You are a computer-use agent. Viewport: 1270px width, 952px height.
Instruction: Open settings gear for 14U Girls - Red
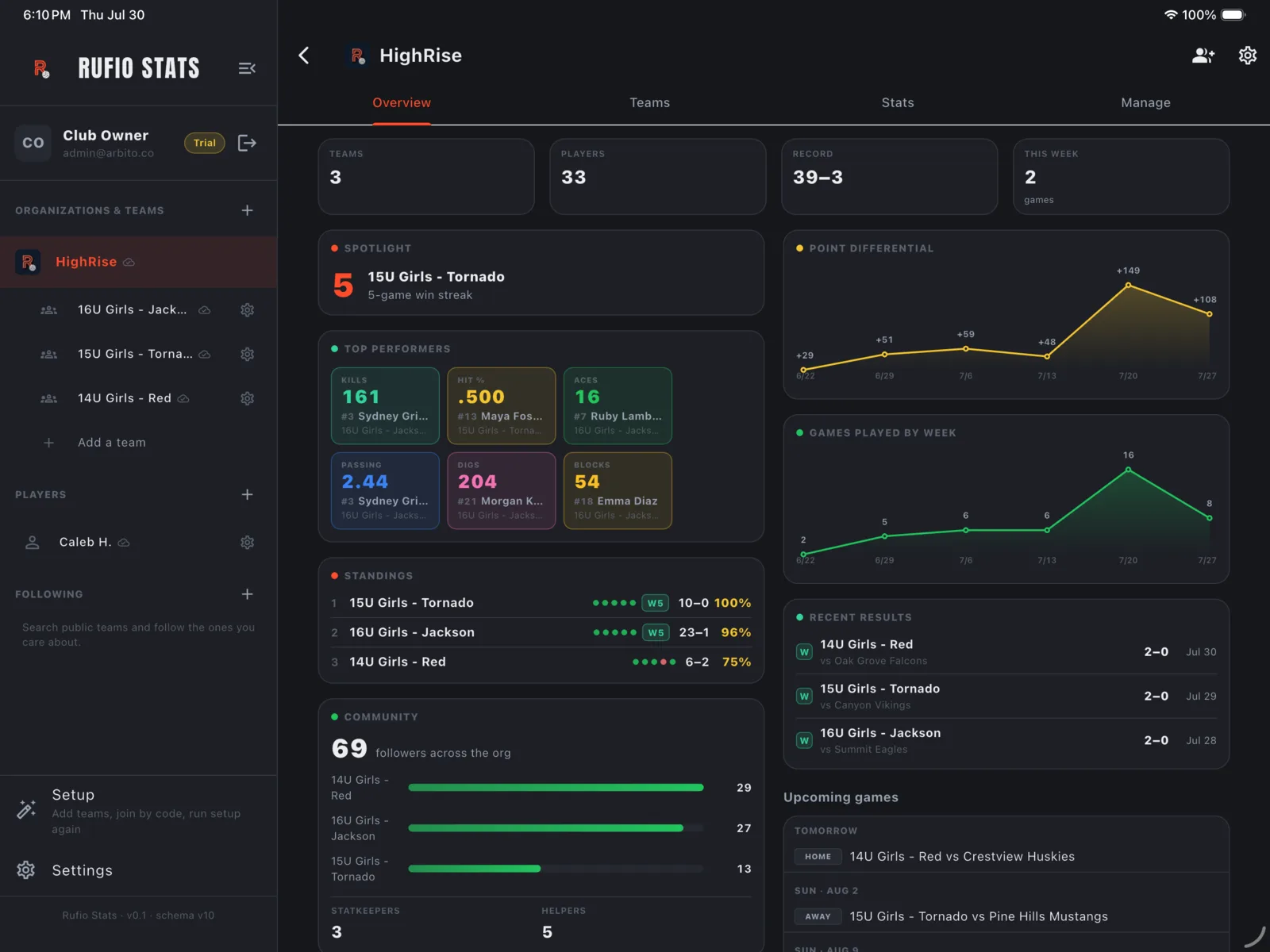(247, 398)
